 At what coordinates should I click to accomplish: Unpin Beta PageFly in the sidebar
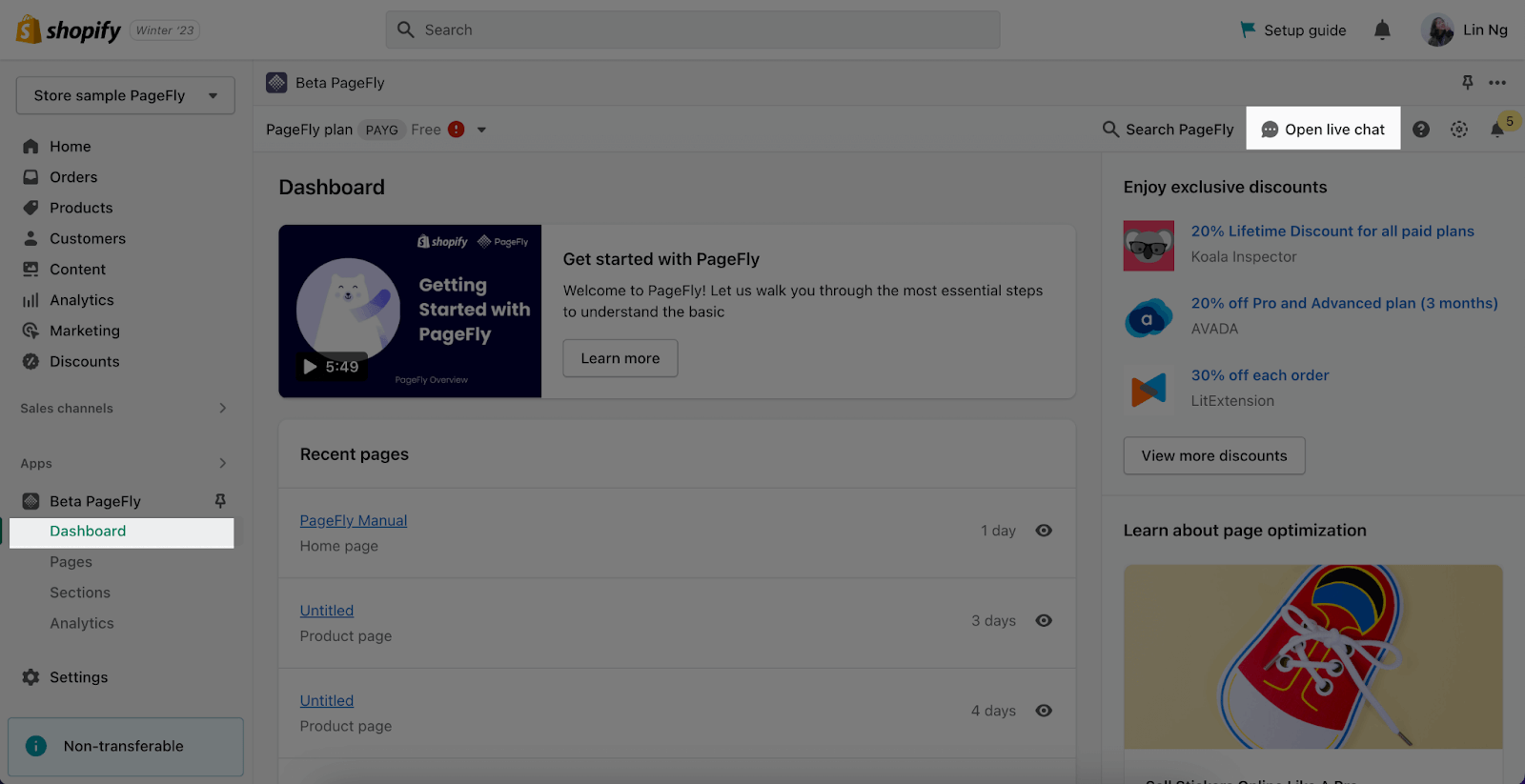click(220, 501)
